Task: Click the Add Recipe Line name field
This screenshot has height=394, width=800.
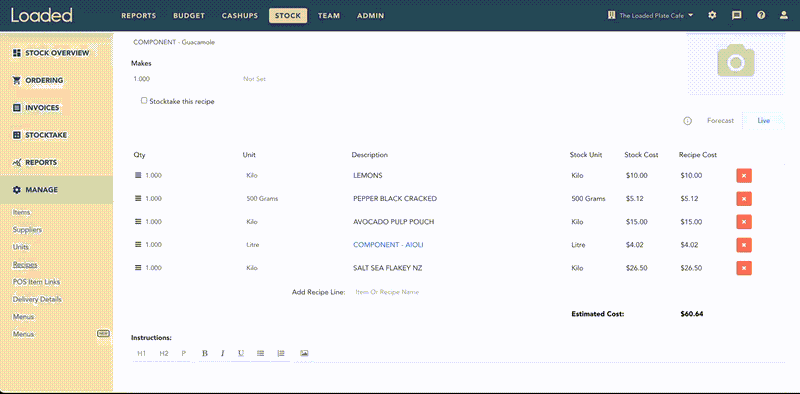Action: tap(388, 292)
